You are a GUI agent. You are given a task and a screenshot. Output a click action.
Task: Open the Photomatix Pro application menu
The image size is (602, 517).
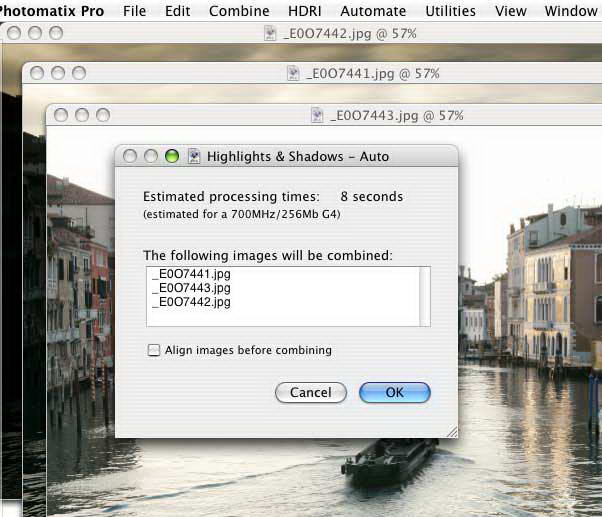coord(51,11)
